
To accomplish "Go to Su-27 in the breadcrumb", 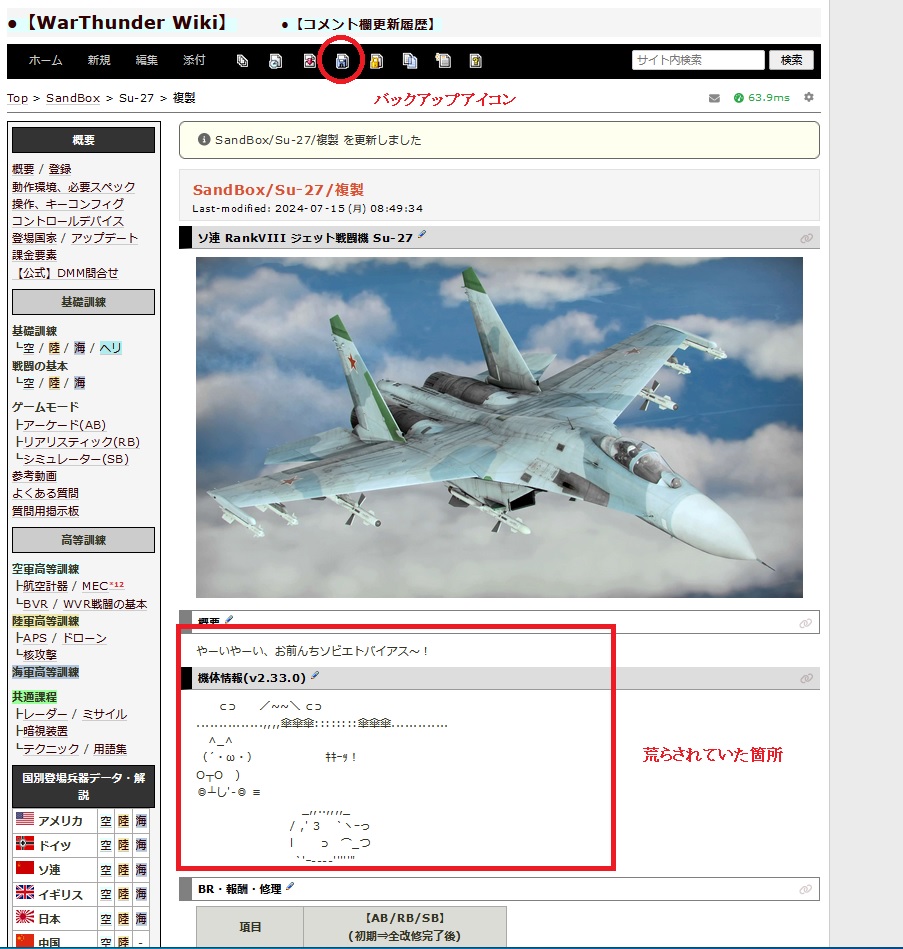I will coord(136,98).
